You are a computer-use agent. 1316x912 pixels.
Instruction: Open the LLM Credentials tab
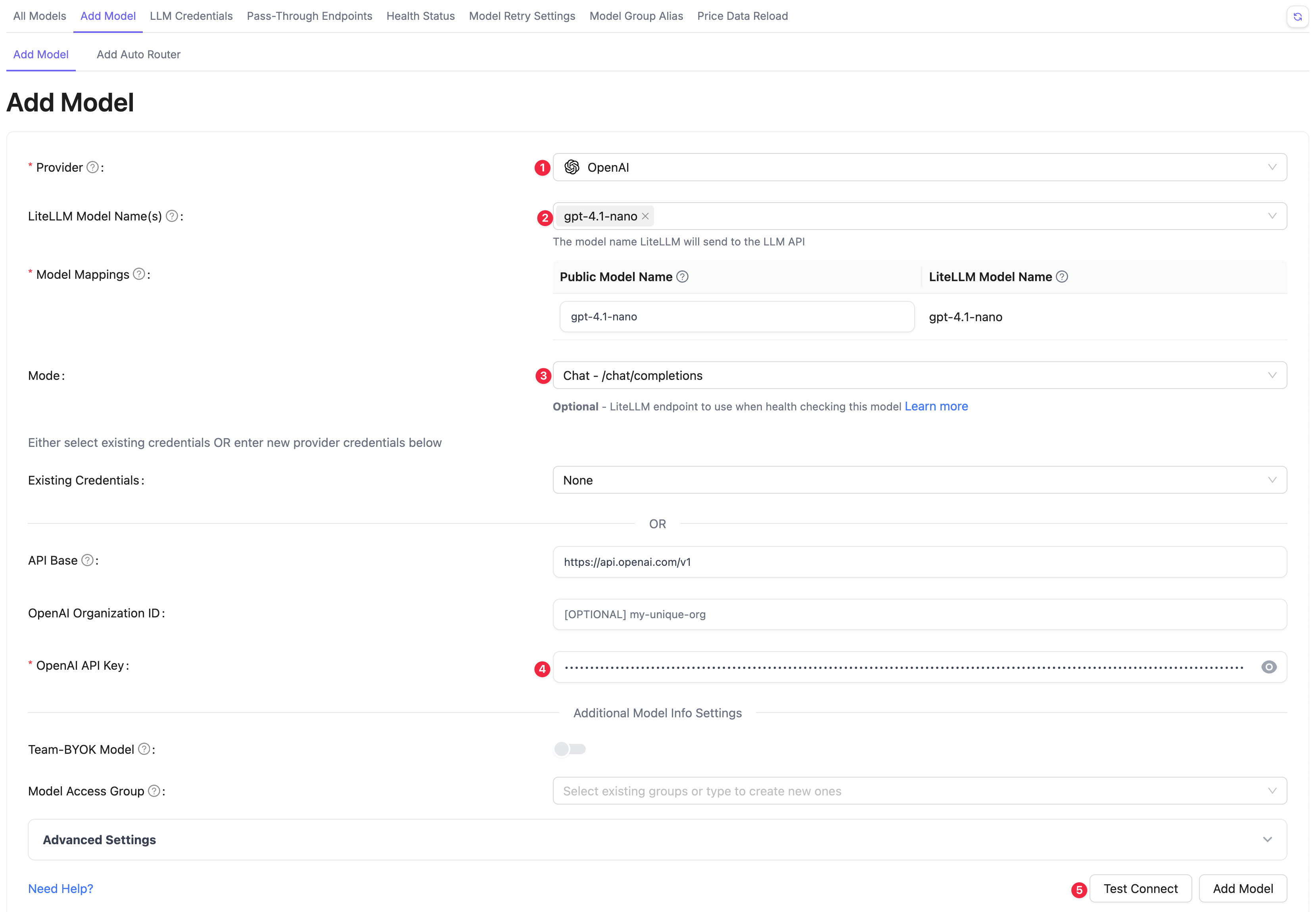(191, 16)
